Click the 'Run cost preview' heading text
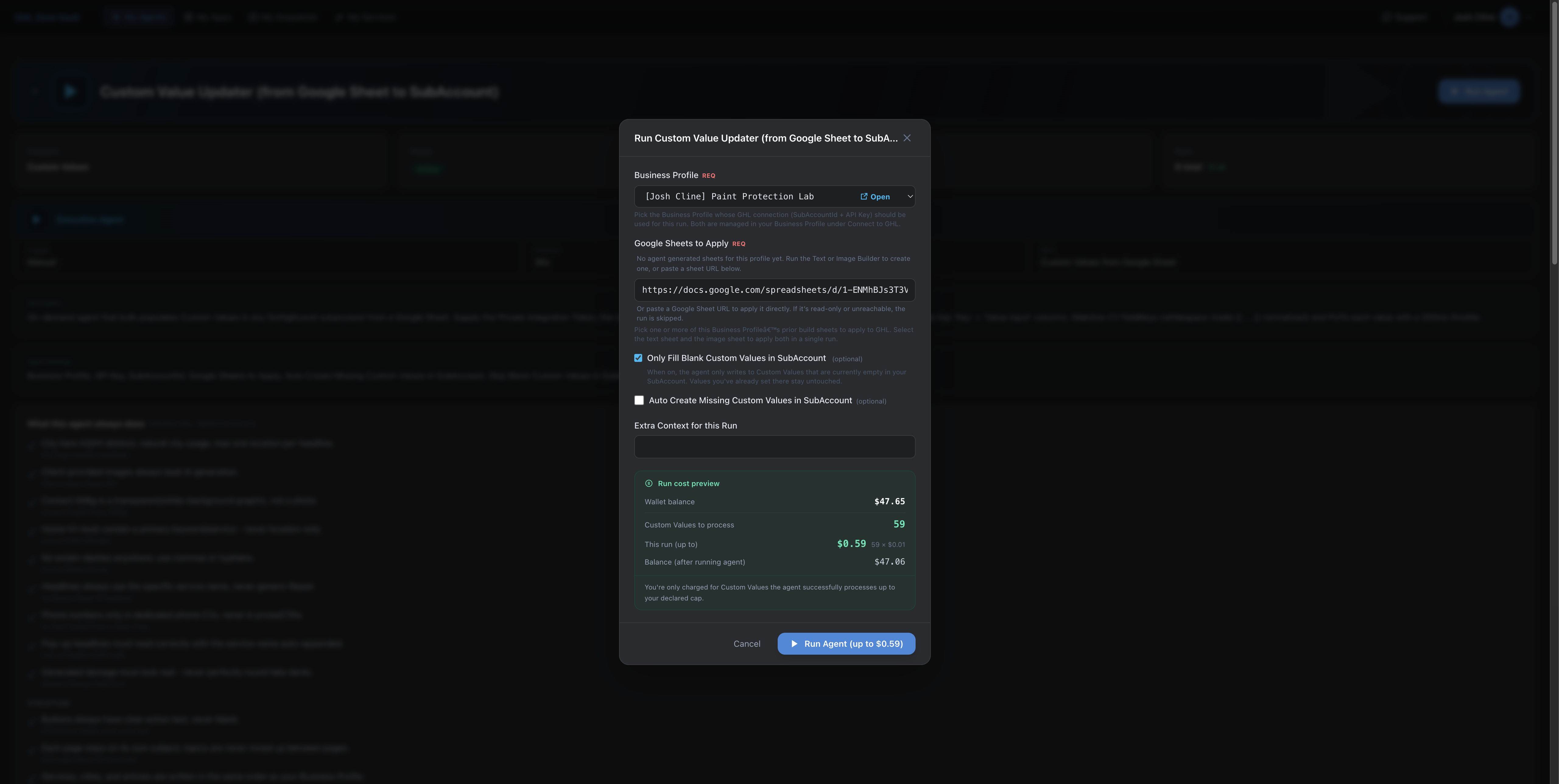 tap(689, 483)
